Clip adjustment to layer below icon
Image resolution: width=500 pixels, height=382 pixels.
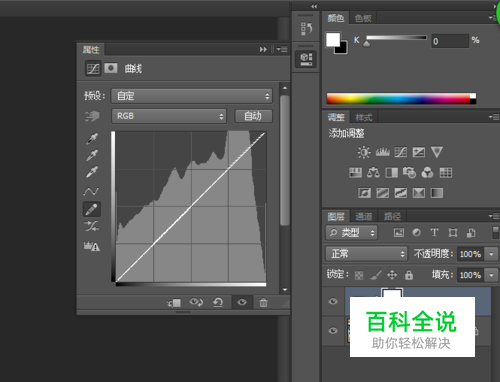(174, 303)
